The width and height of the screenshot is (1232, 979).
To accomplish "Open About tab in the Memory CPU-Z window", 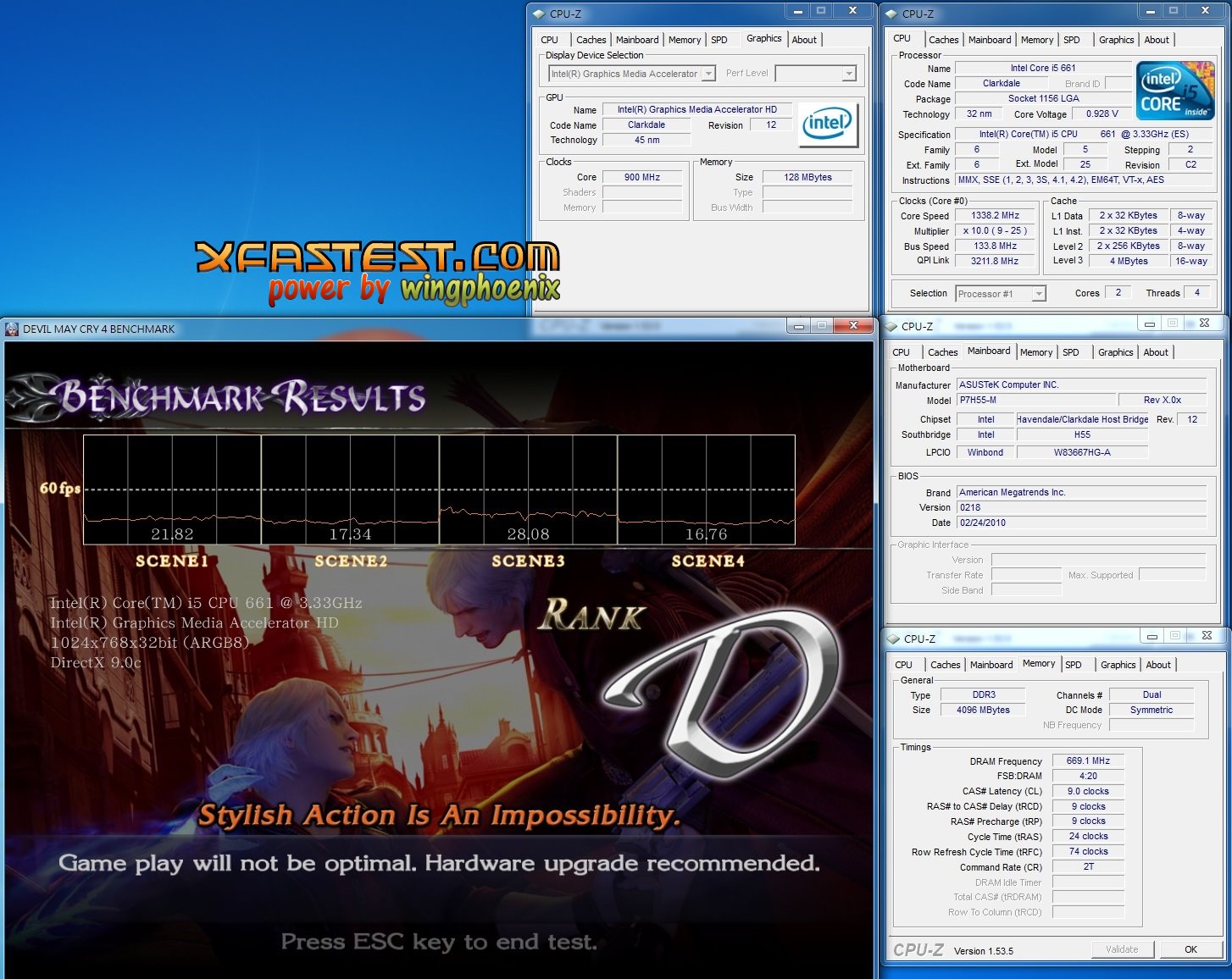I will point(1158,665).
